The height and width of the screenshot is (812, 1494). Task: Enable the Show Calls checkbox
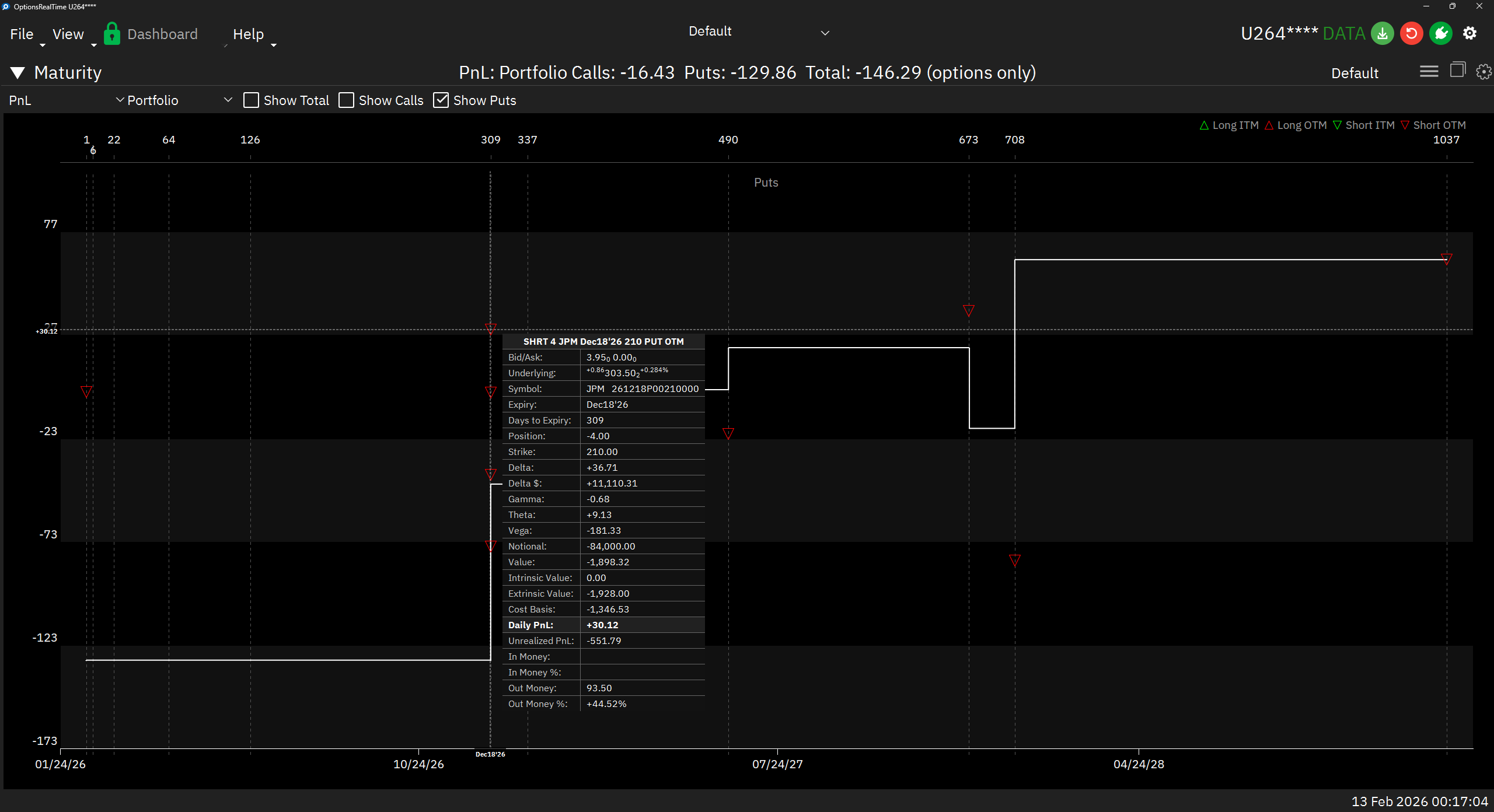(x=346, y=100)
